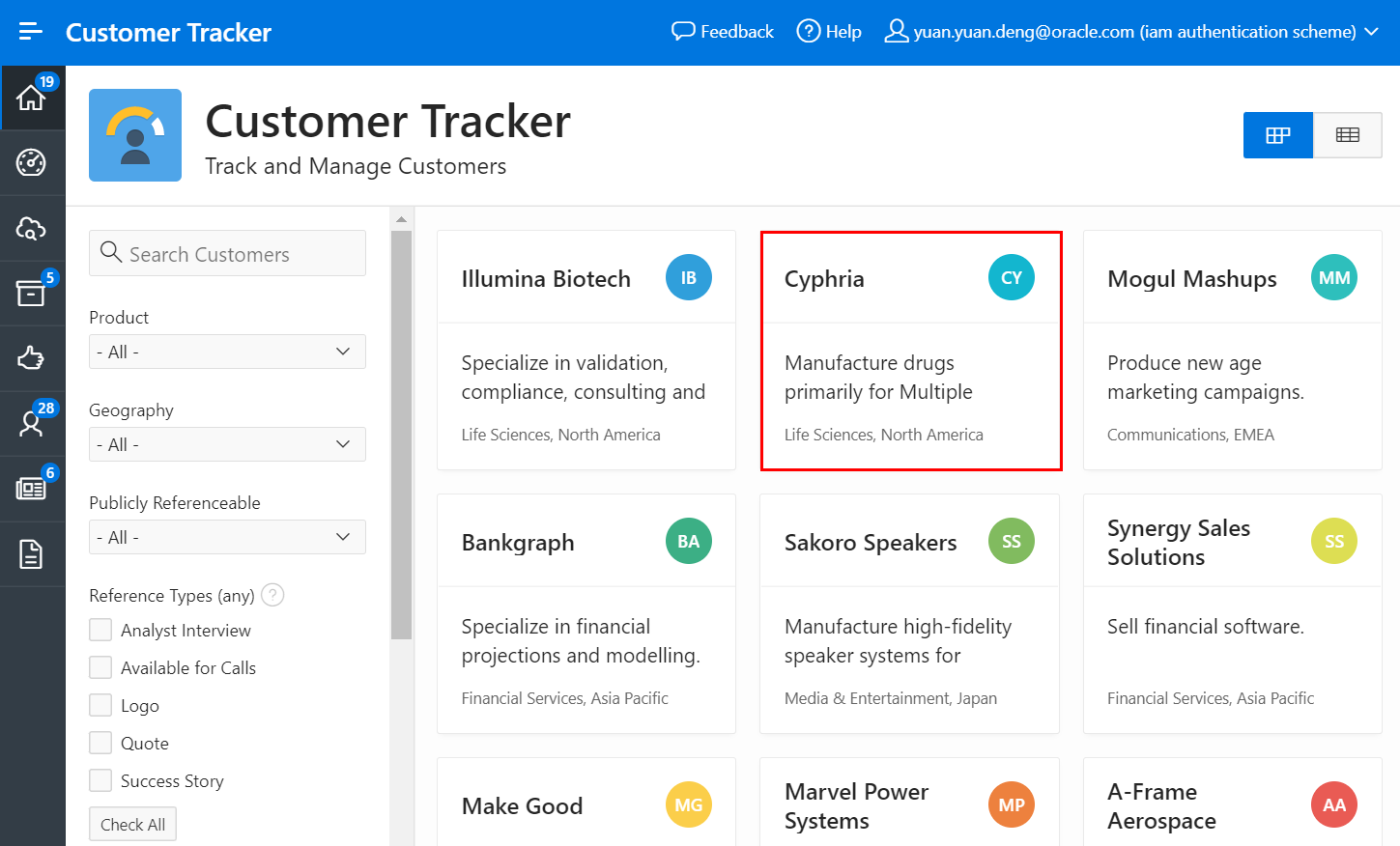Check the Quote checkbox
The width and height of the screenshot is (1400, 846).
(x=100, y=743)
